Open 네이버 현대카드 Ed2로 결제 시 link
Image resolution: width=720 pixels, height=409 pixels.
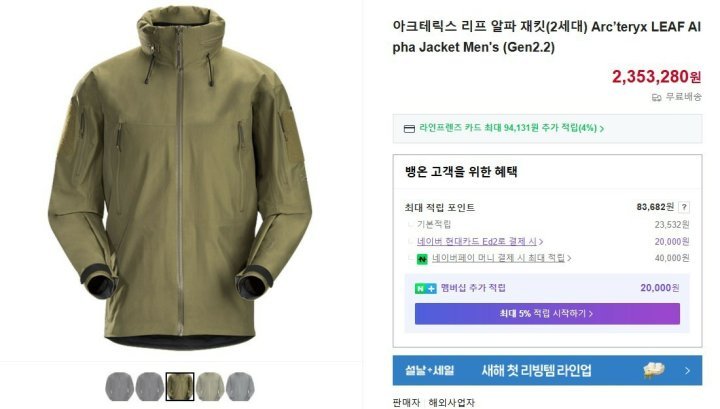[x=477, y=241]
